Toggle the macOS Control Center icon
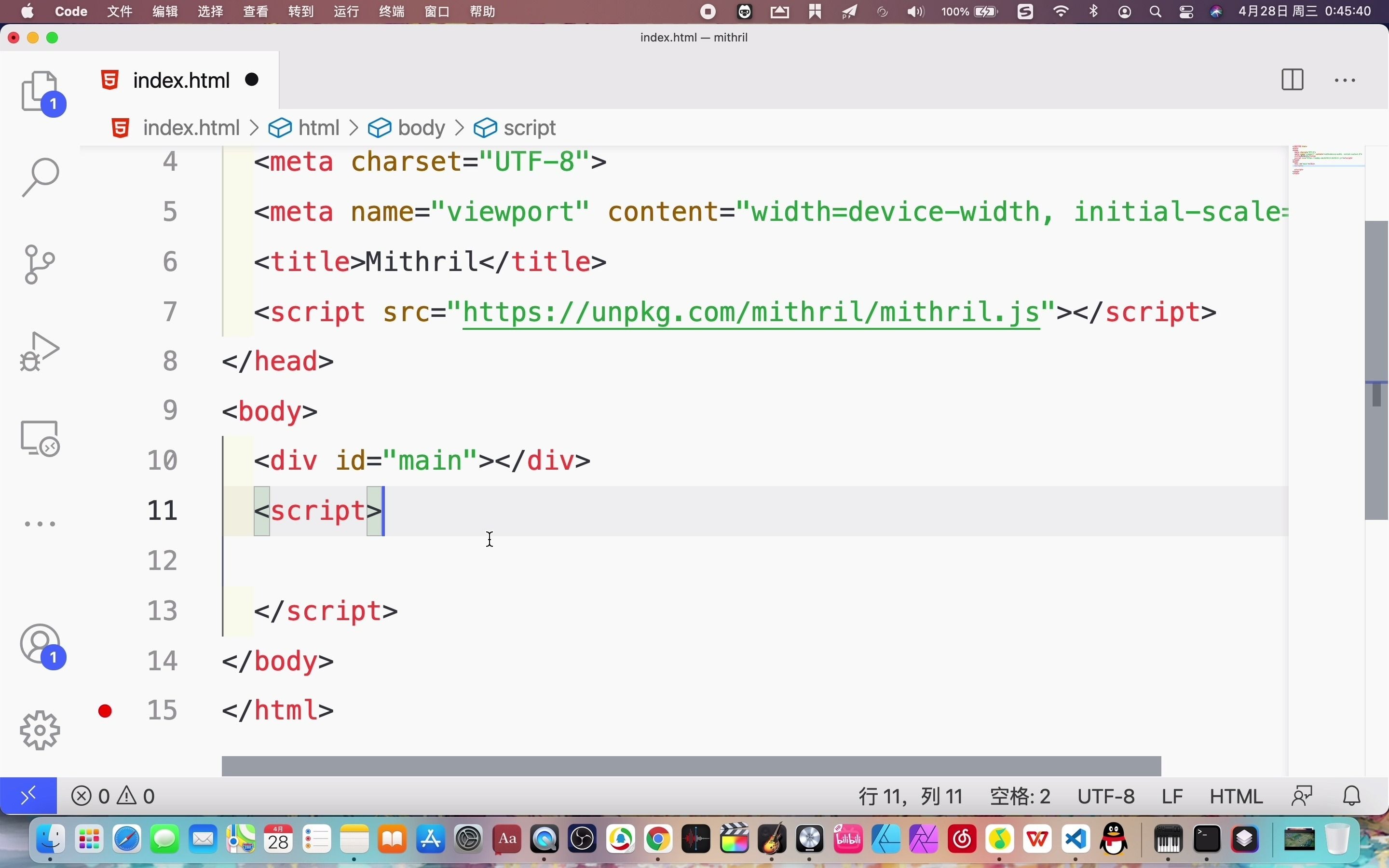 [1186, 12]
